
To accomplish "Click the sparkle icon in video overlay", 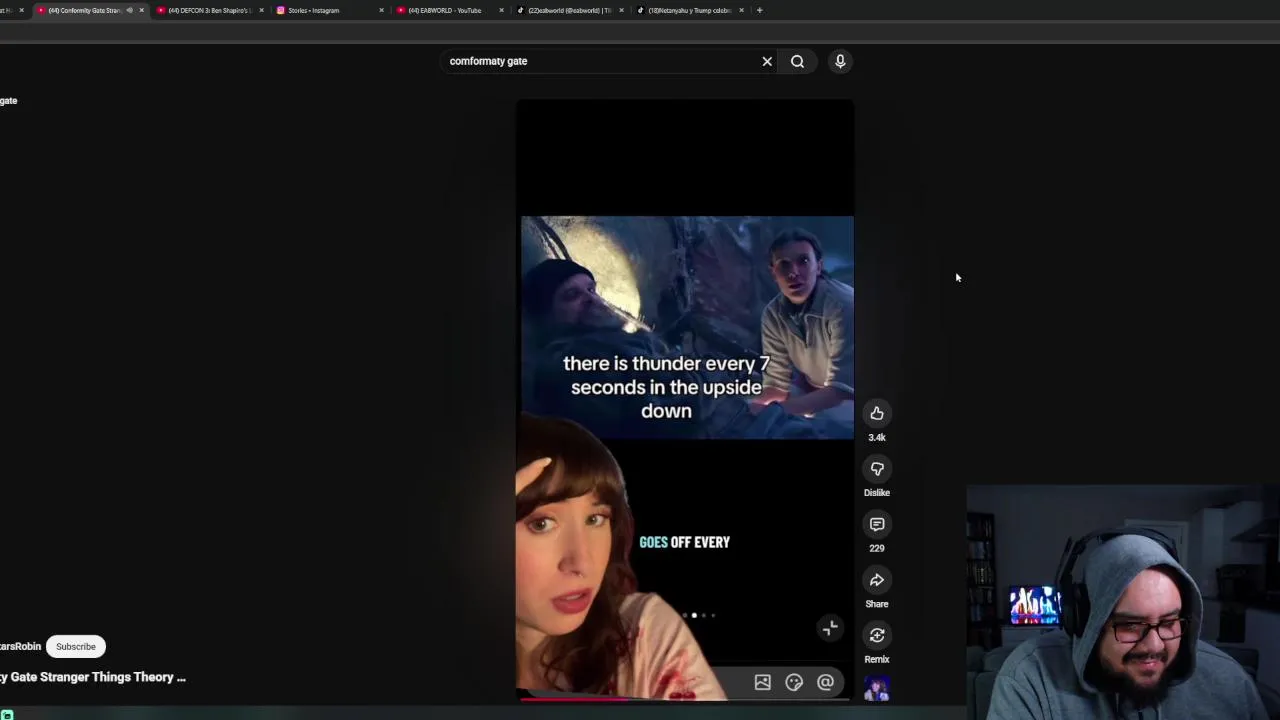I will click(830, 628).
